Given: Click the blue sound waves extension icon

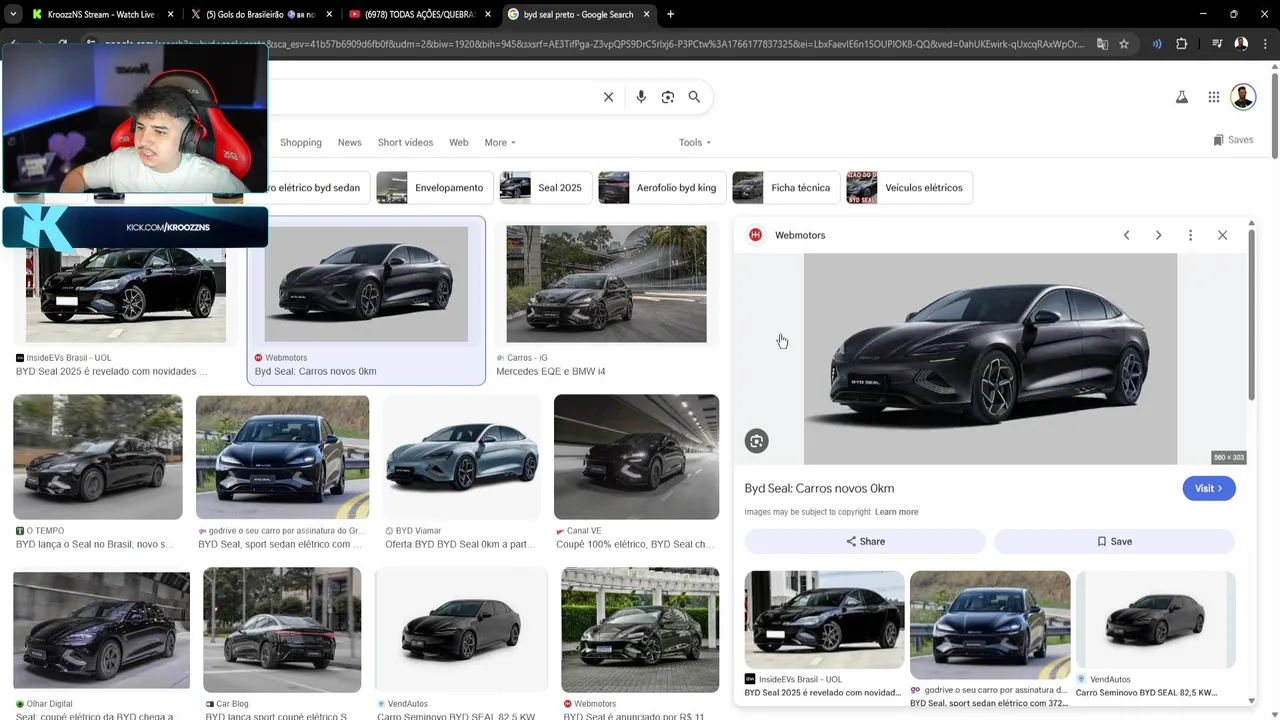Looking at the screenshot, I should click(x=1157, y=44).
